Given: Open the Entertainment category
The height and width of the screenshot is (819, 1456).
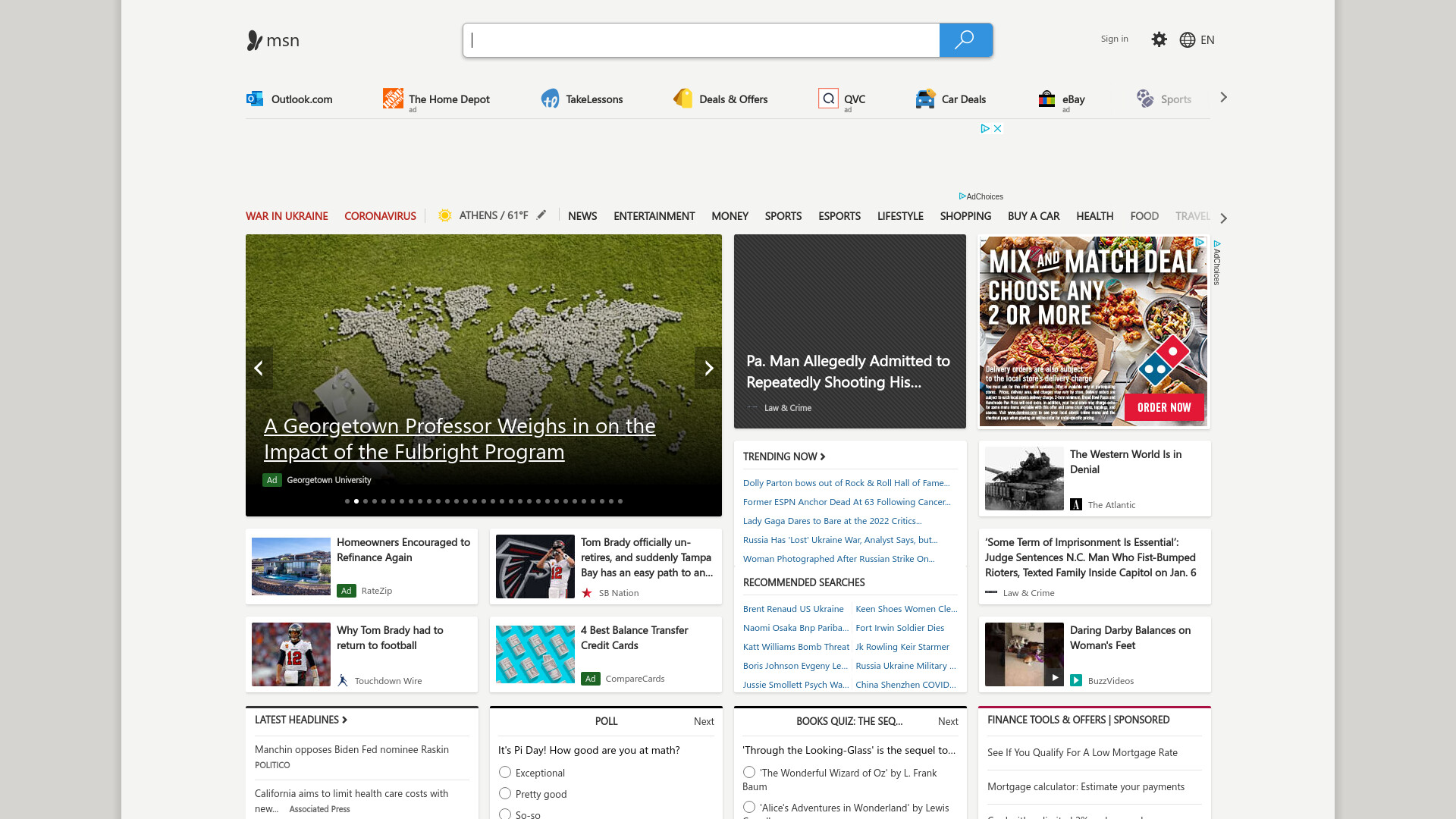Looking at the screenshot, I should 654,216.
